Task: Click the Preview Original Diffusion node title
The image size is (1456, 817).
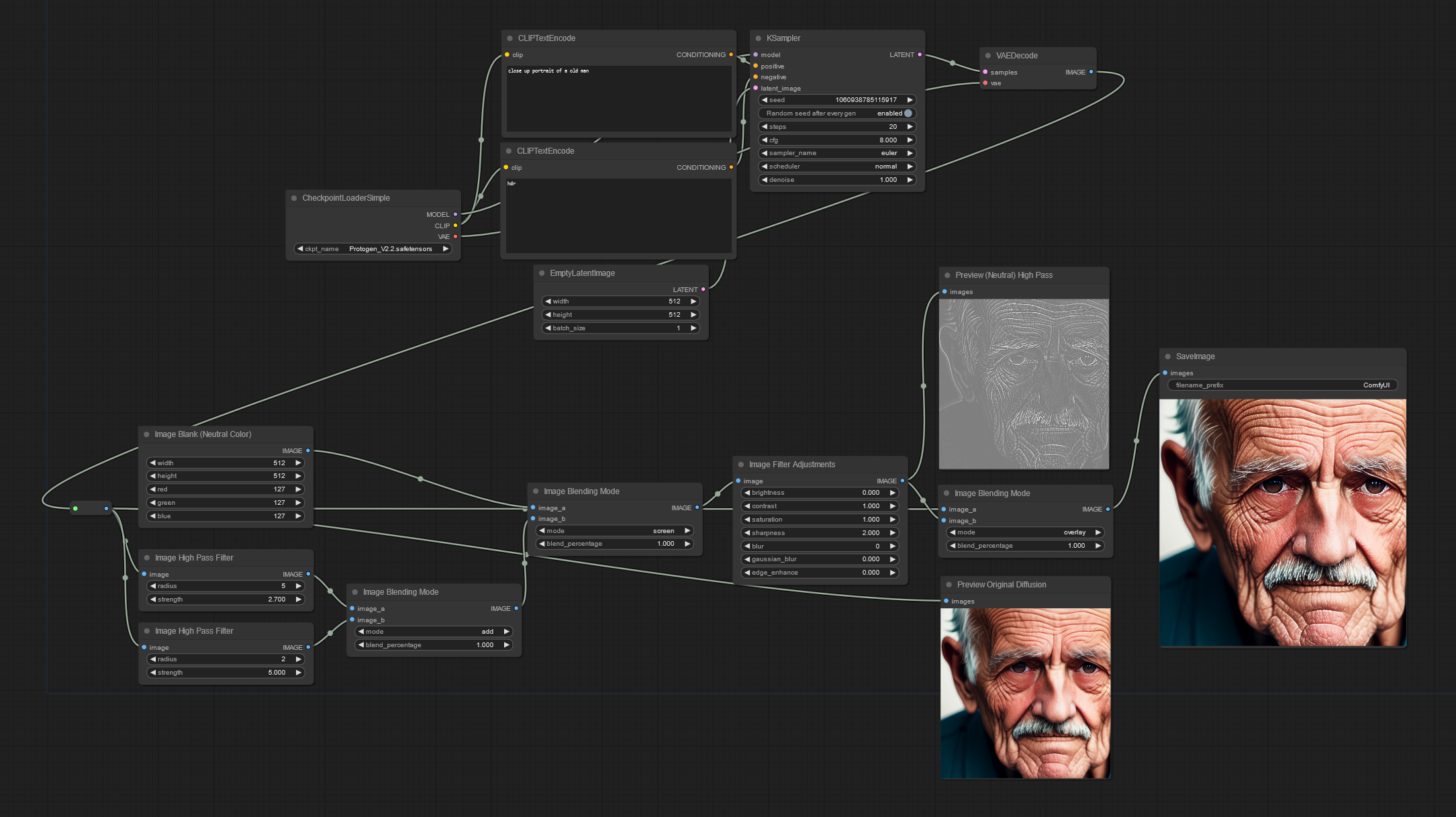Action: (x=1001, y=585)
